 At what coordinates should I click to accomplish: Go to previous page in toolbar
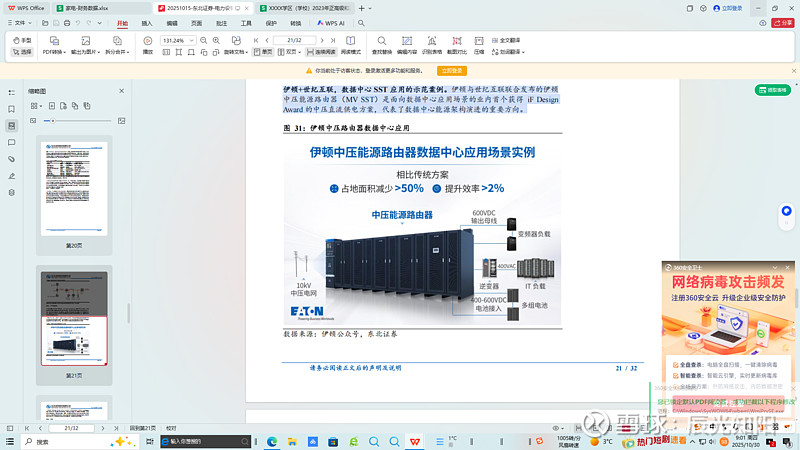[267, 40]
